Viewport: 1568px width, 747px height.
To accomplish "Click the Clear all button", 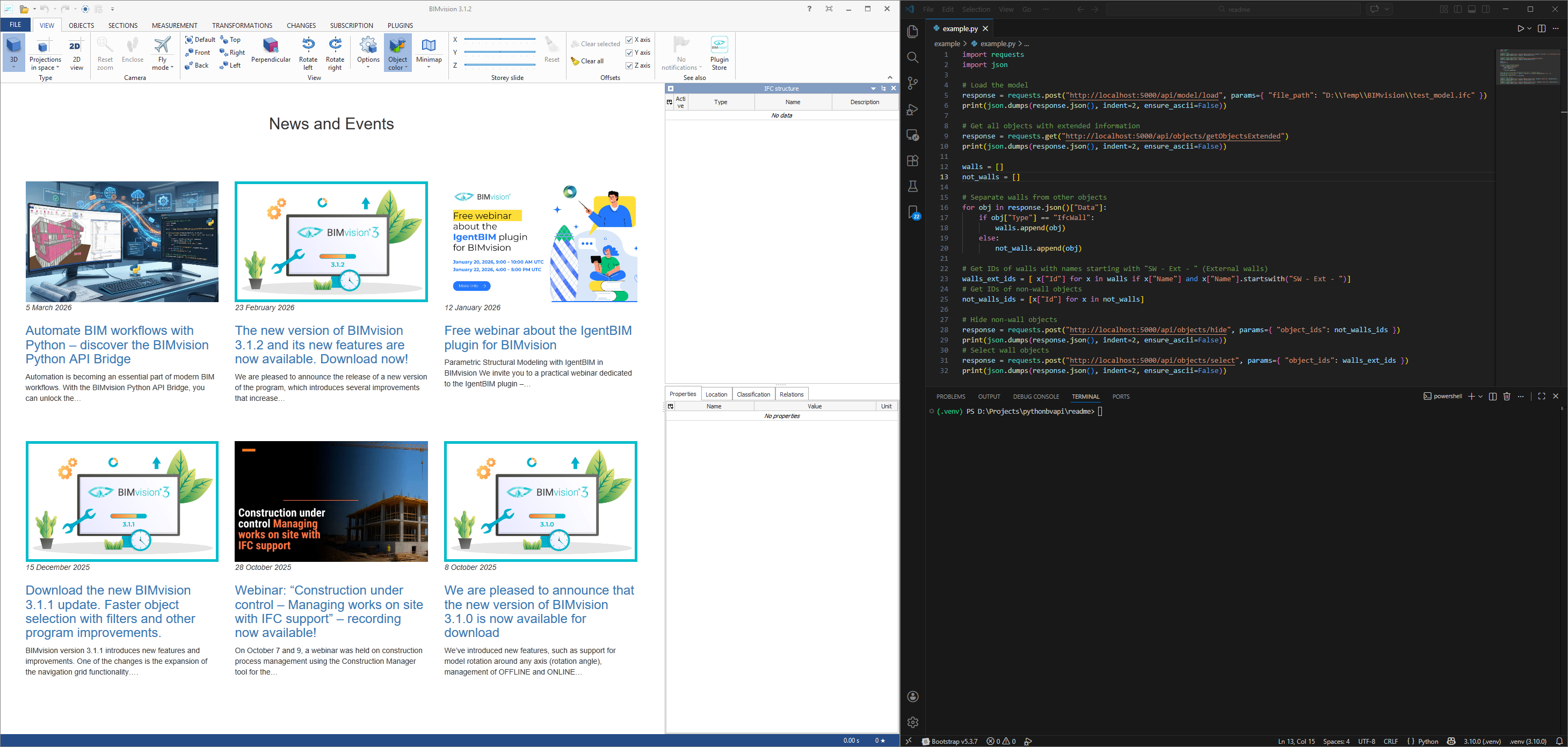I will 588,61.
